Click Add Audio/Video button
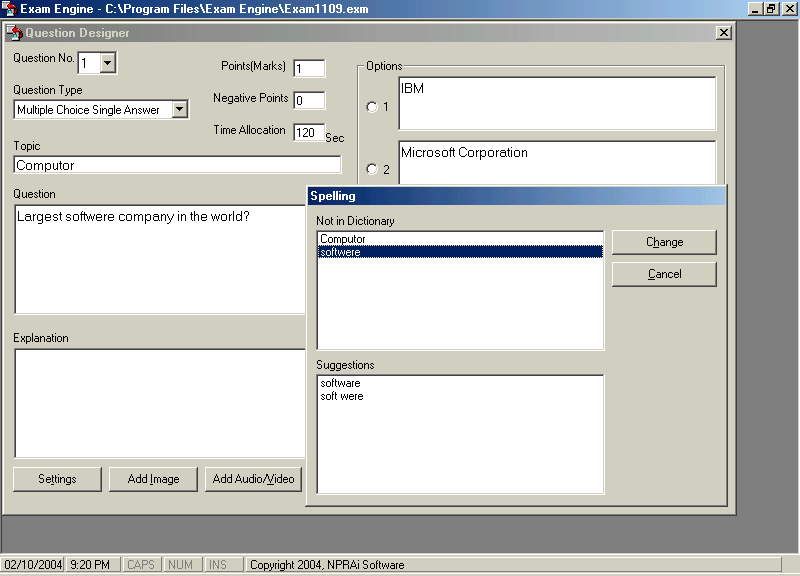This screenshot has height=576, width=800. tap(254, 479)
